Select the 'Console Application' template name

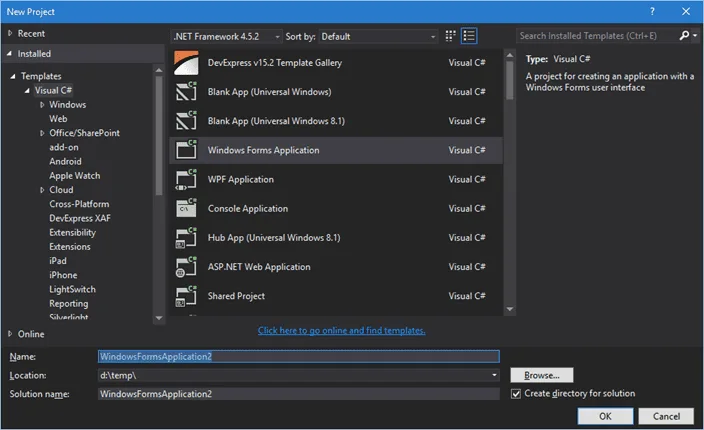(248, 208)
